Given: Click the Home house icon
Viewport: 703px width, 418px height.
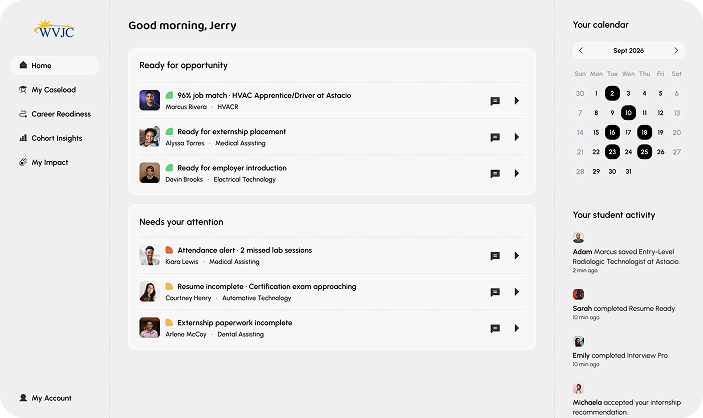Looking at the screenshot, I should click(x=23, y=65).
